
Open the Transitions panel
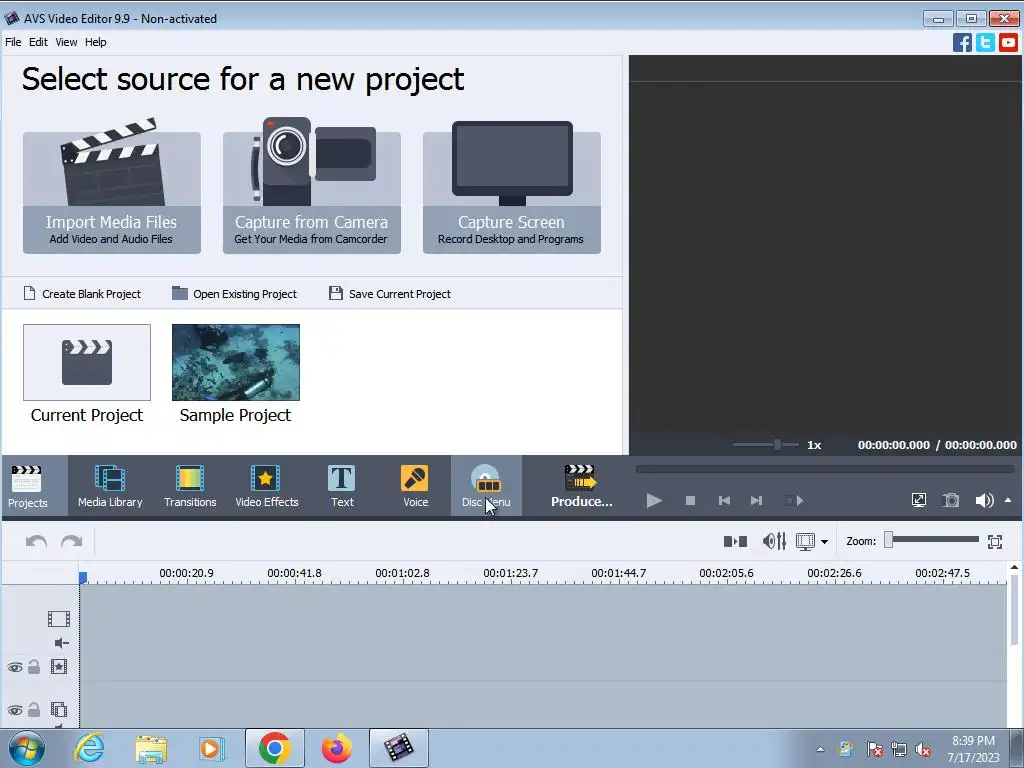click(190, 487)
